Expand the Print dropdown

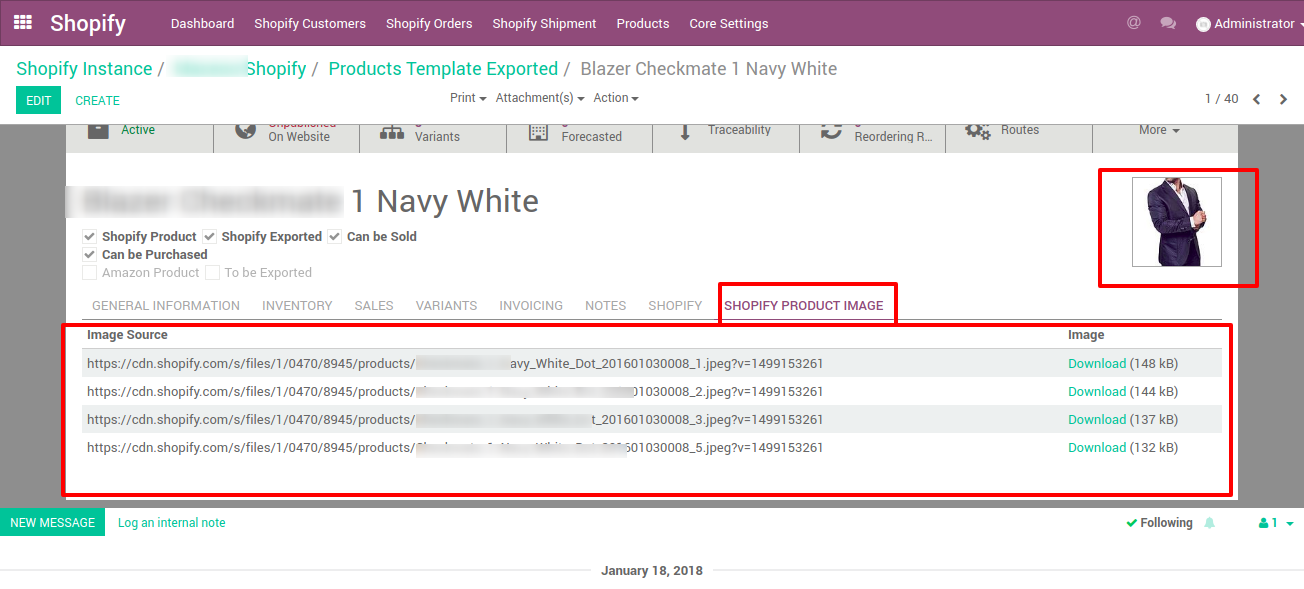(x=468, y=98)
